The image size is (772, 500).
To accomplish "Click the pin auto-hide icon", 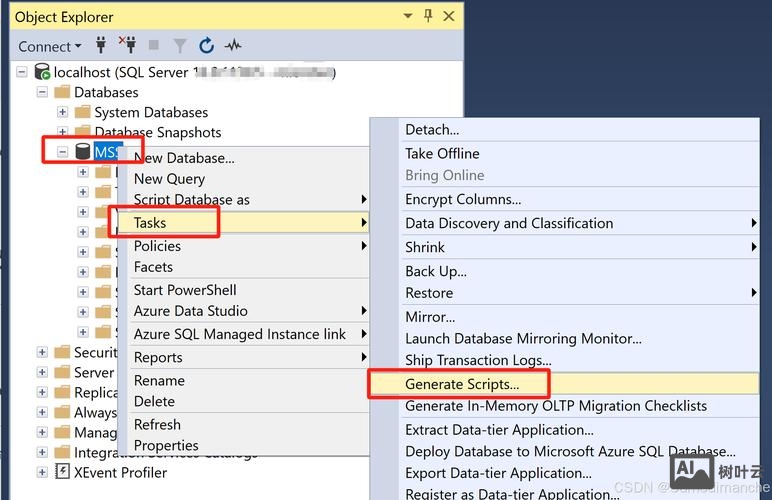I will (x=428, y=16).
